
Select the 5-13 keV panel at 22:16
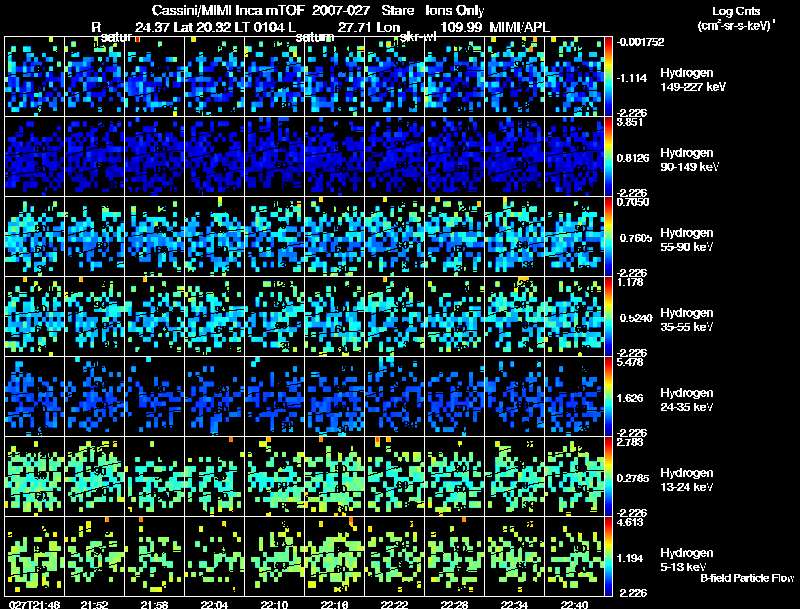point(335,556)
